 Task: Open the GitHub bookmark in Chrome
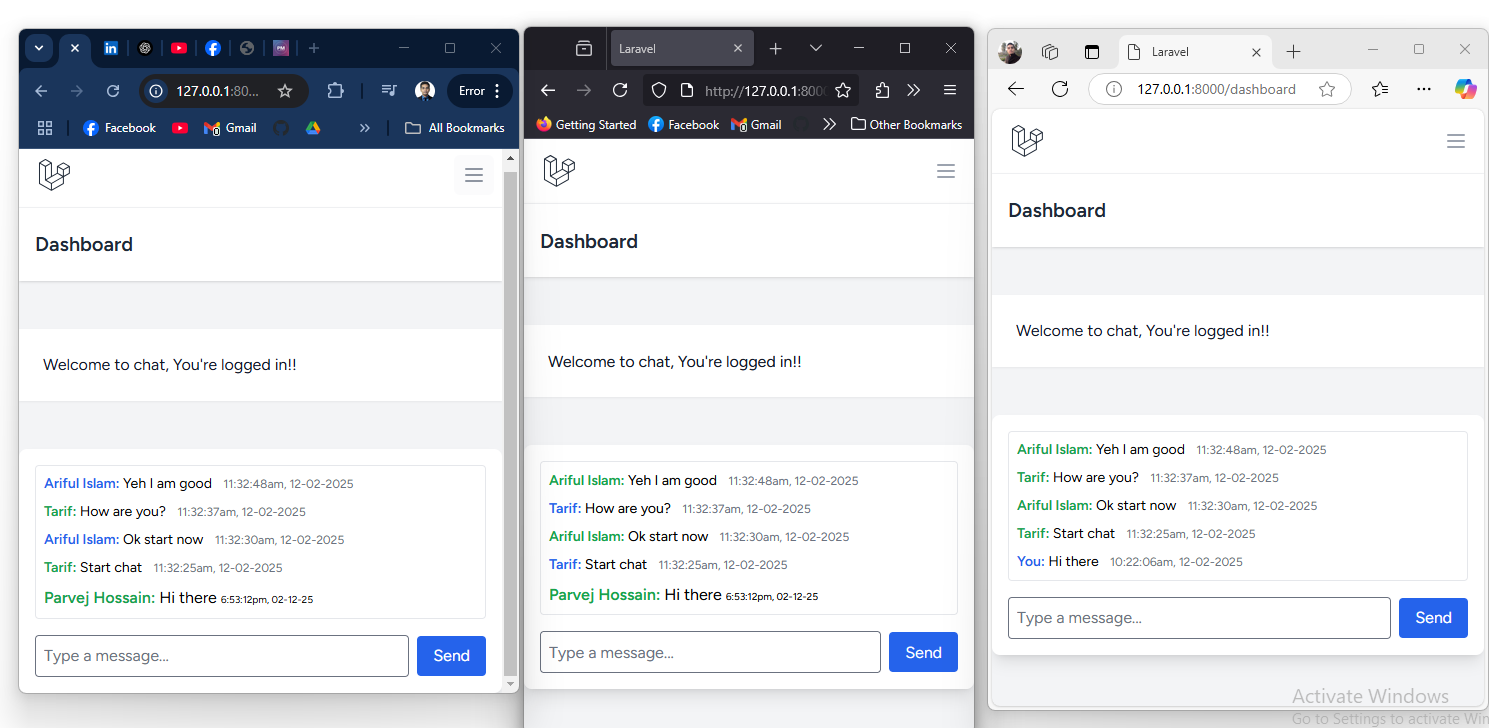point(281,128)
